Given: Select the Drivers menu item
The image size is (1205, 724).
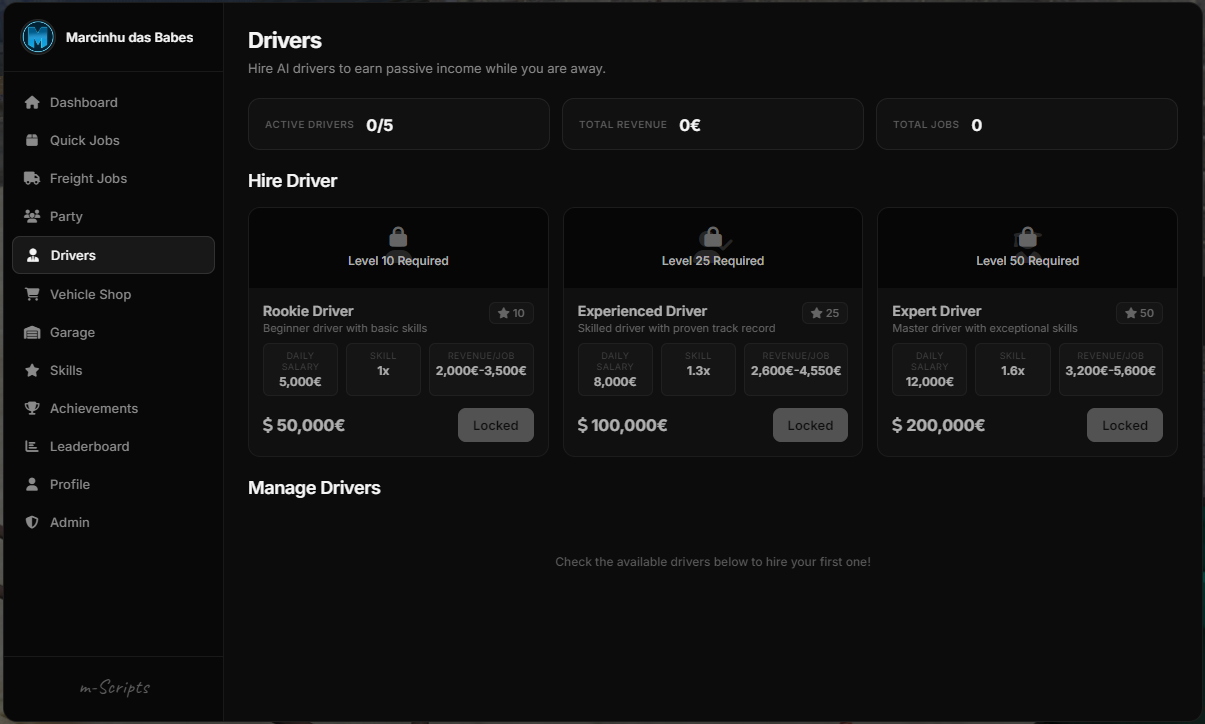Looking at the screenshot, I should coord(113,255).
